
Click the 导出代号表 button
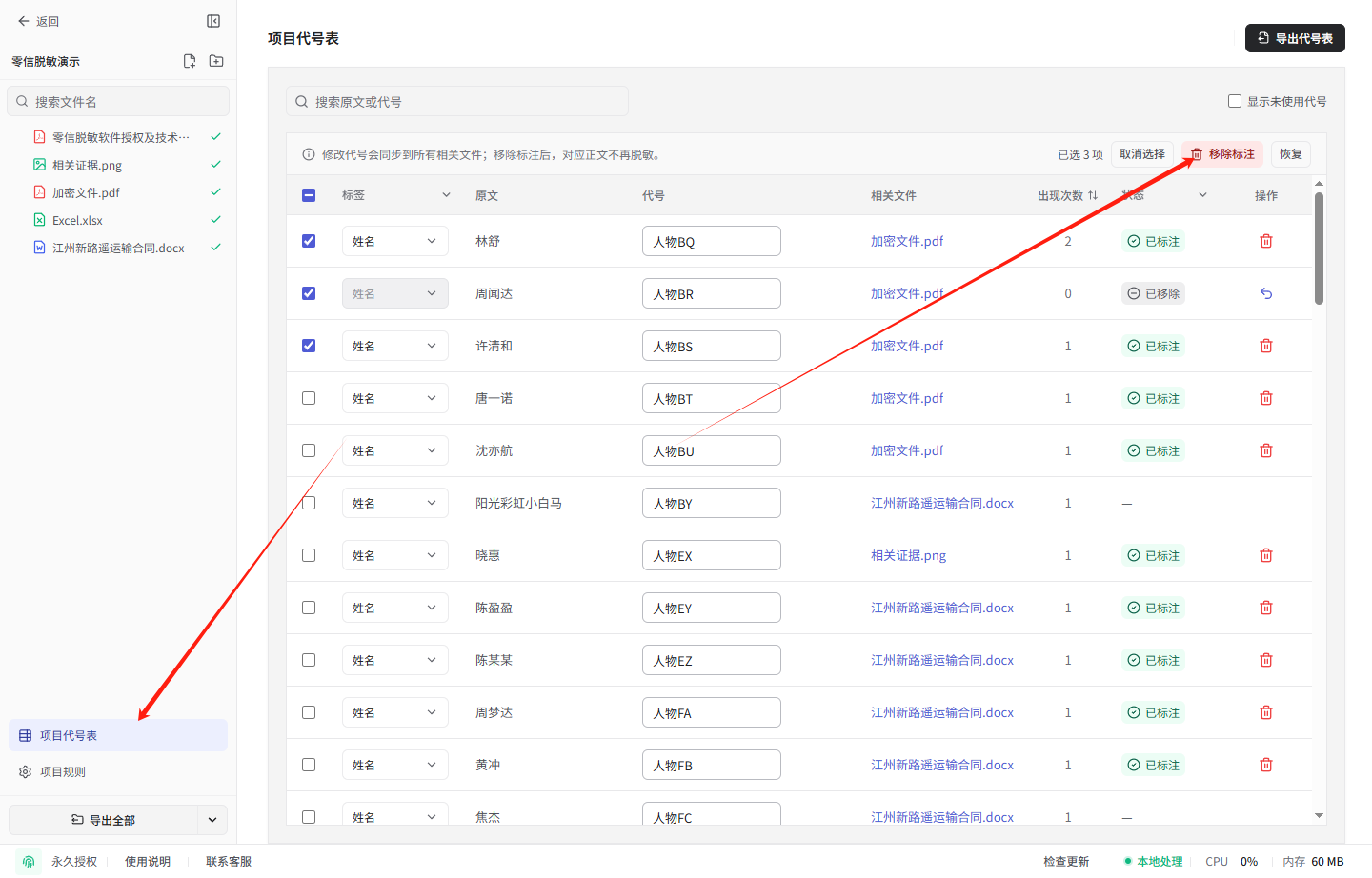[x=1295, y=38]
